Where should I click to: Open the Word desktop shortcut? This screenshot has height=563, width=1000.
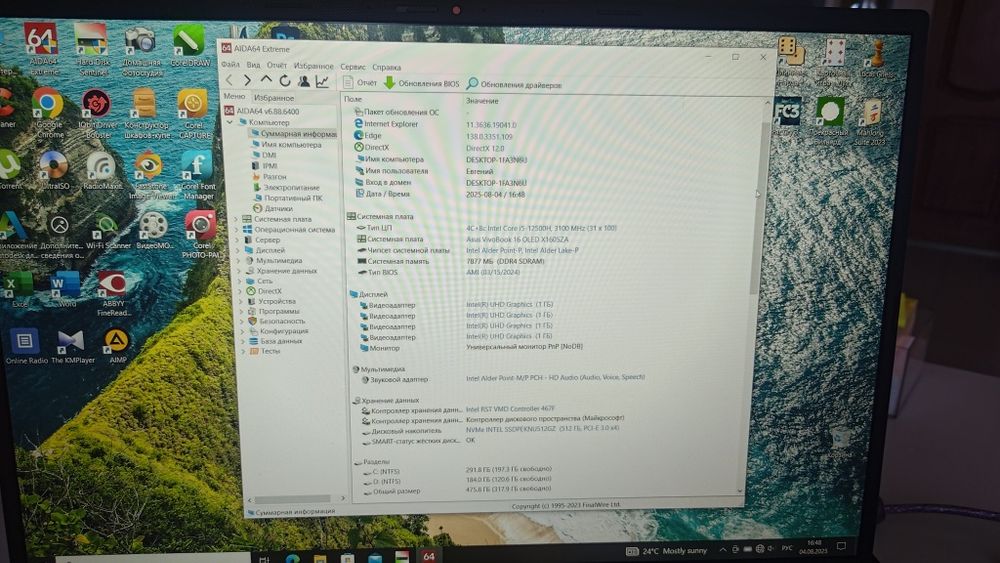[x=66, y=289]
